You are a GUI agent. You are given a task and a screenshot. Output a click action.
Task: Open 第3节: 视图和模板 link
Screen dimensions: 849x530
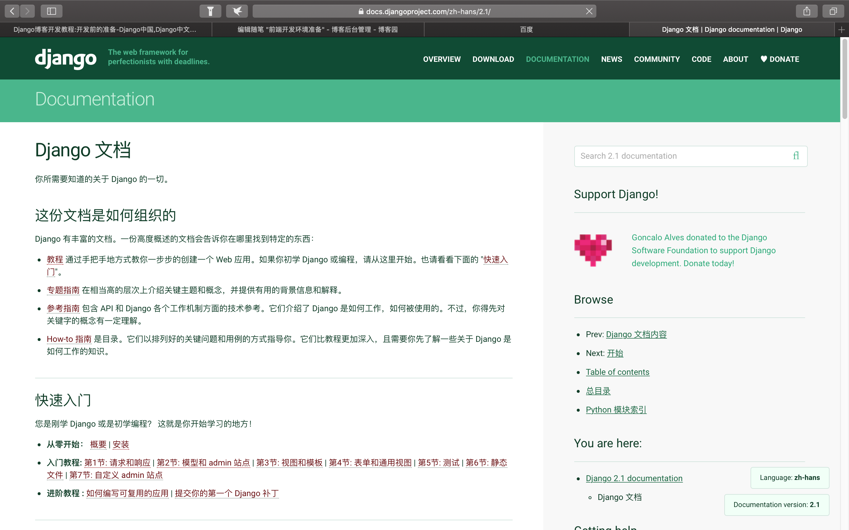point(289,463)
